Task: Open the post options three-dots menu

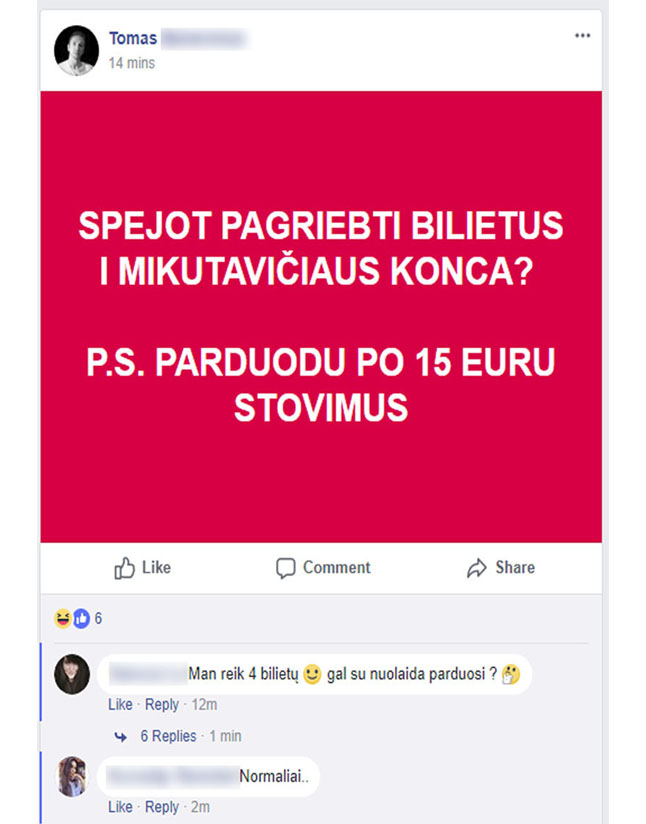Action: click(582, 36)
